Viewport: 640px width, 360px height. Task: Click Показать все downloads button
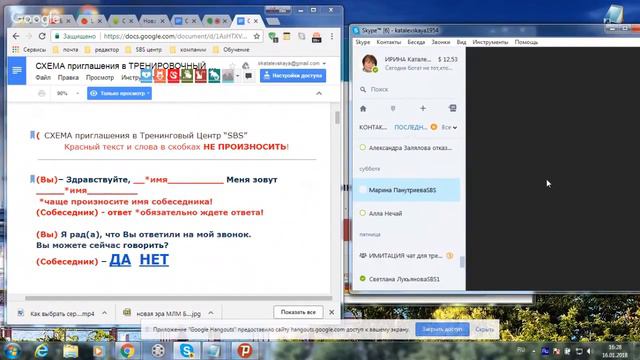coord(298,312)
